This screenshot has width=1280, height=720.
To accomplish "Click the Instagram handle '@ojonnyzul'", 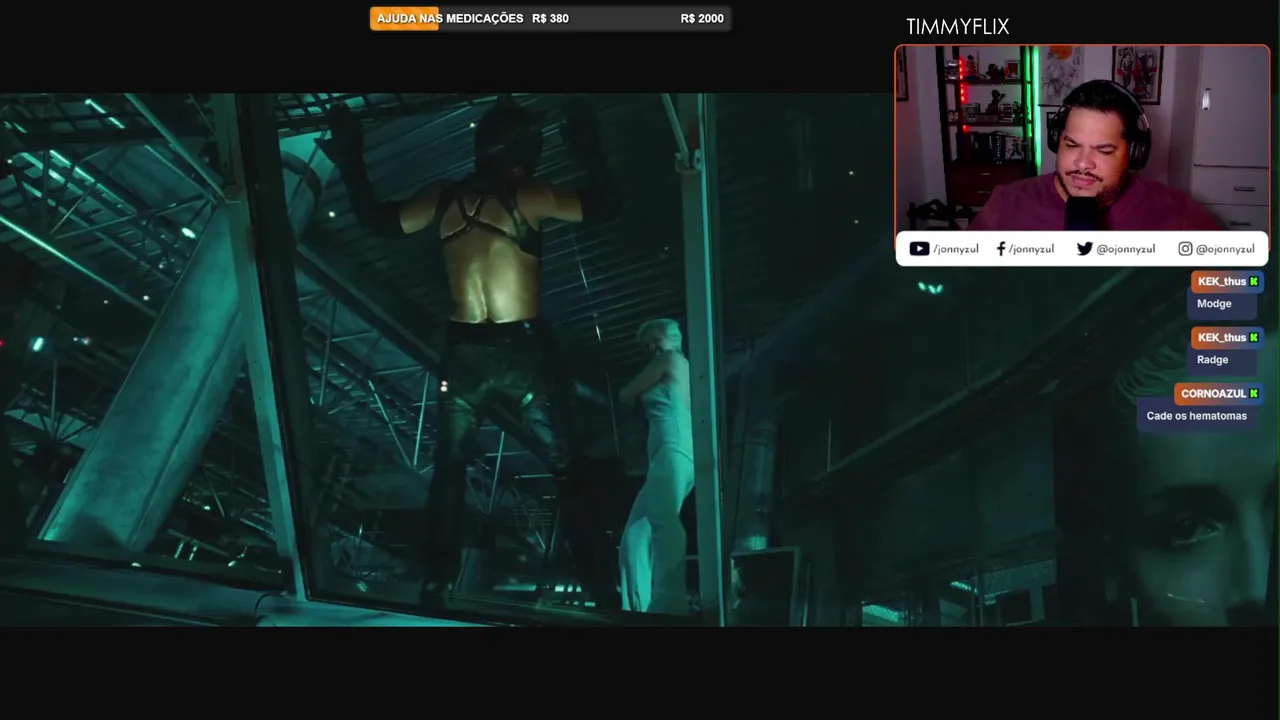I will click(x=1225, y=249).
